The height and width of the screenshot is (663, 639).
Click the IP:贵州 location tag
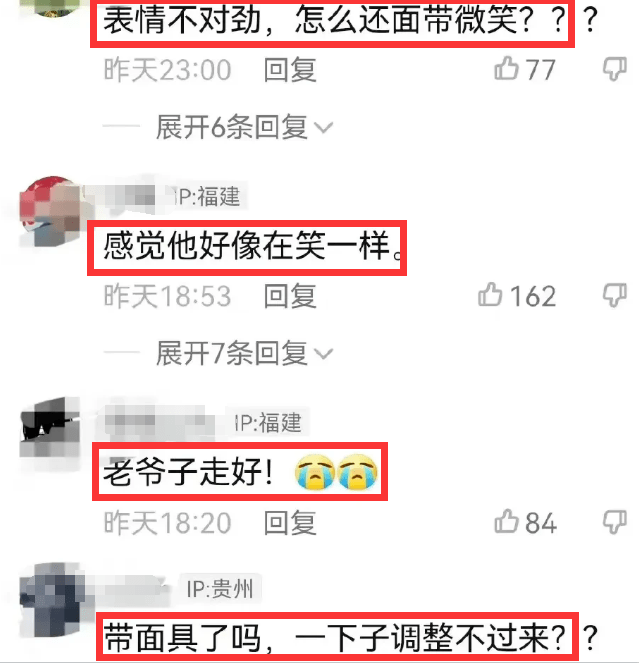coord(220,589)
